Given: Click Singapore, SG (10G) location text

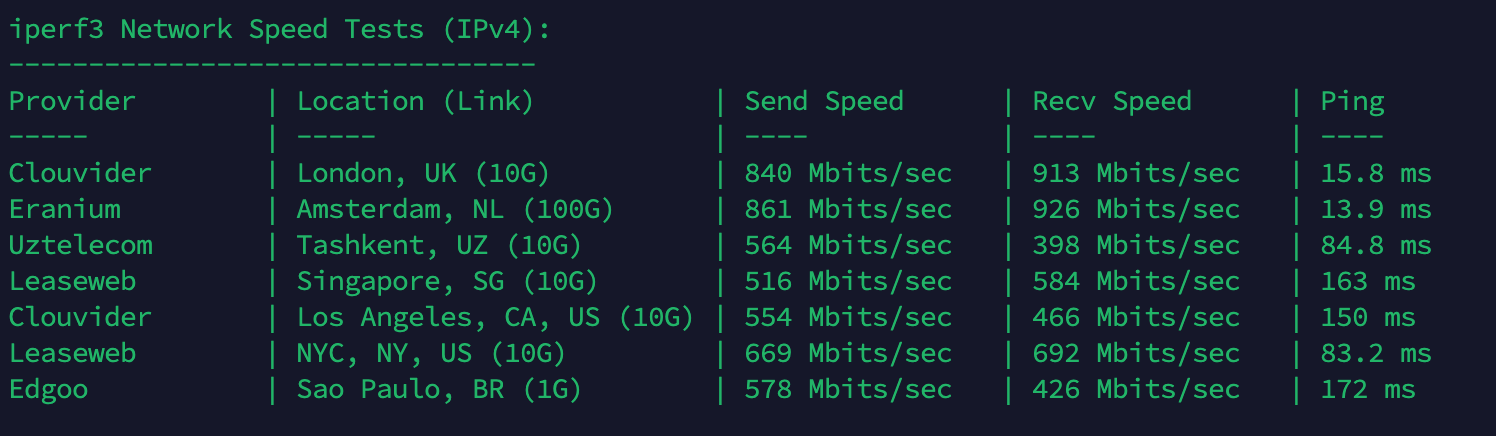Looking at the screenshot, I should pyautogui.click(x=447, y=281).
